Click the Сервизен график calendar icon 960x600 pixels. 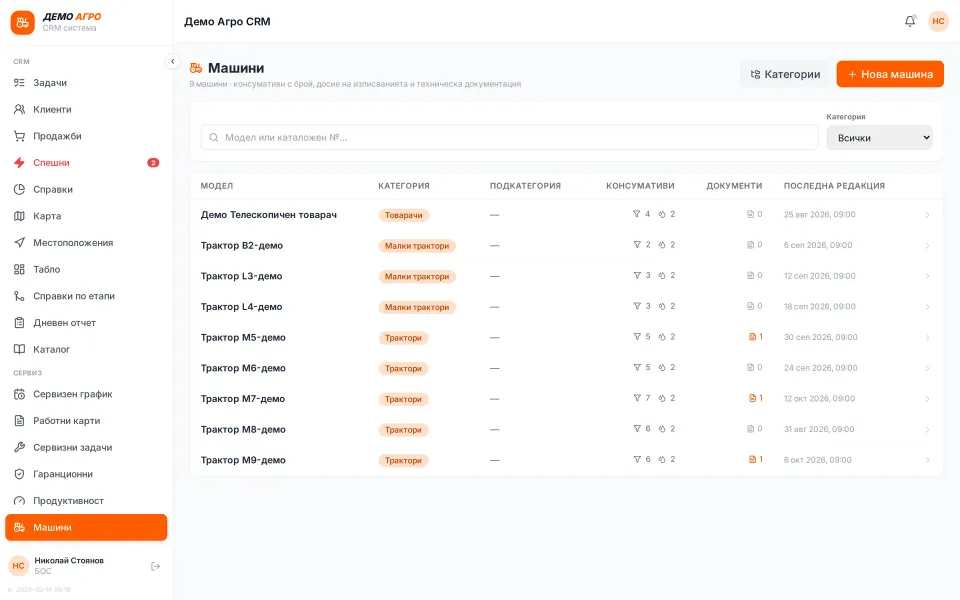[20, 394]
